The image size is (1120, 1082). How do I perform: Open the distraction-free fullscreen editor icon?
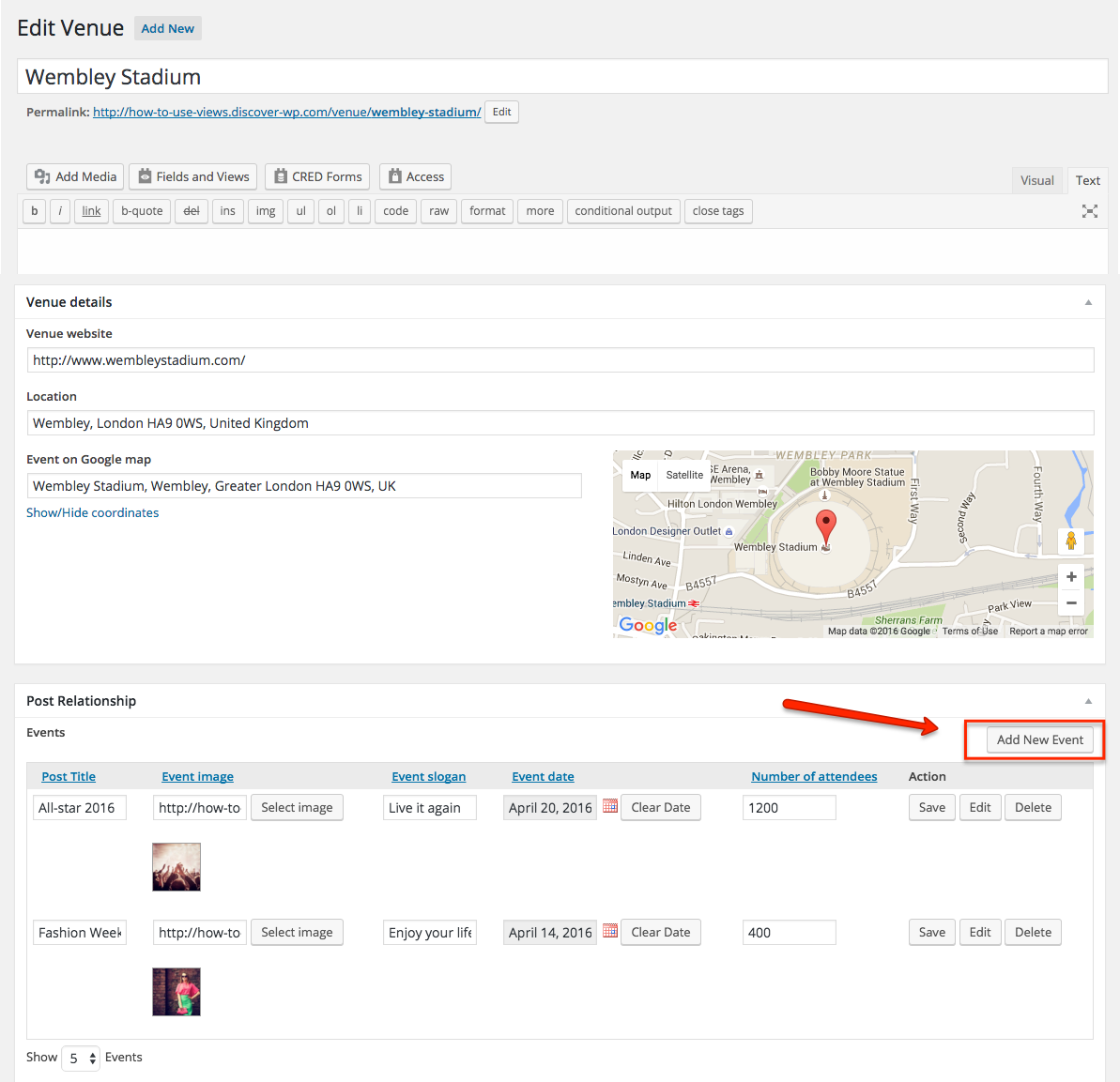coord(1089,211)
